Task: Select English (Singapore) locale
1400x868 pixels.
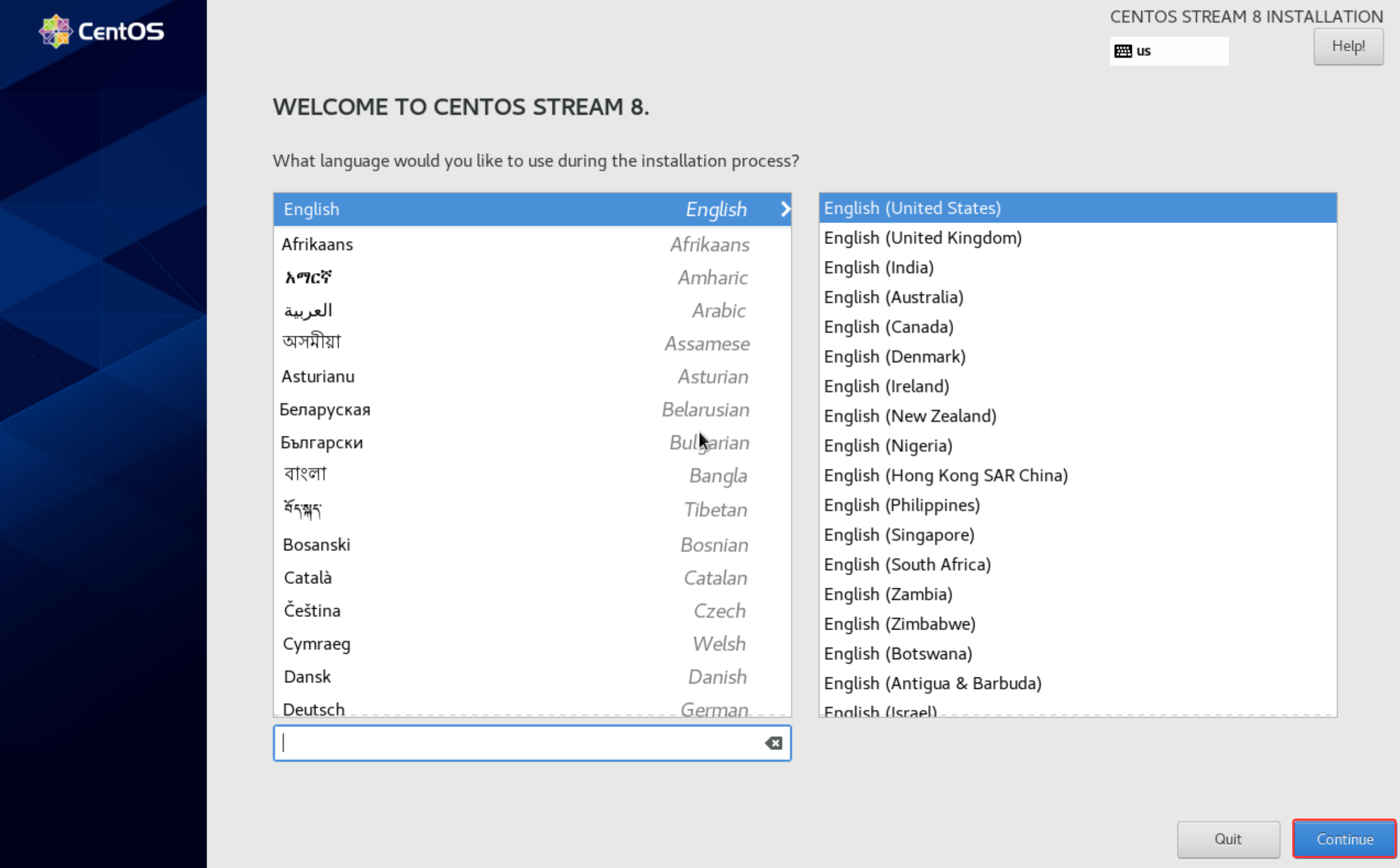Action: 1077,535
